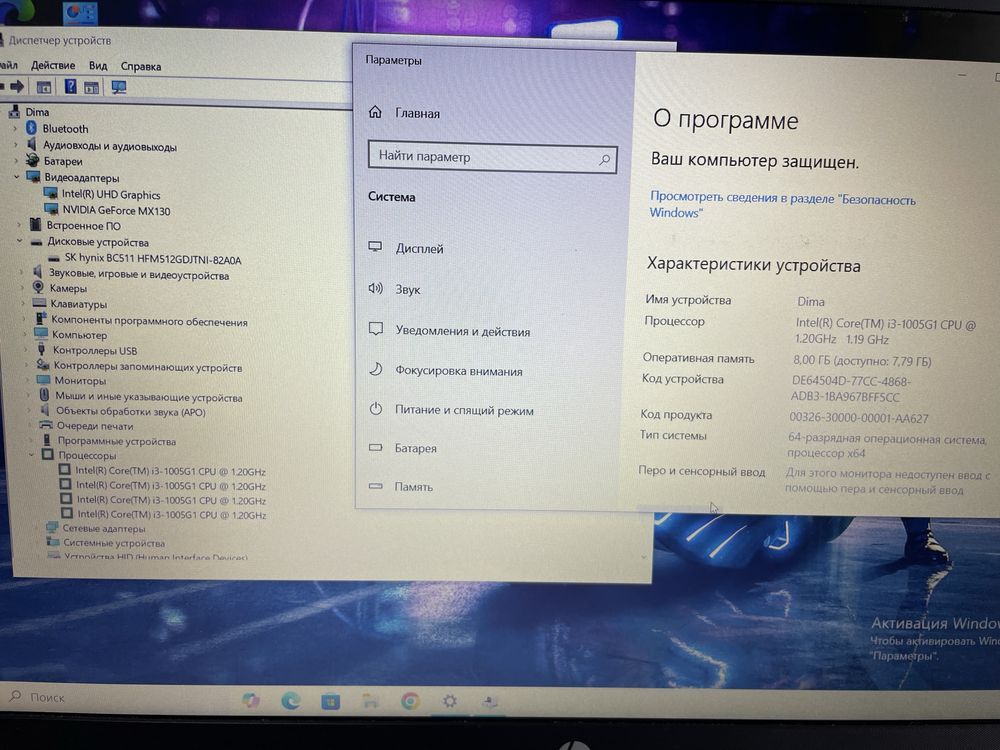1000x750 pixels.
Task: Select Компоненты программного обеспечения row
Action: [149, 321]
